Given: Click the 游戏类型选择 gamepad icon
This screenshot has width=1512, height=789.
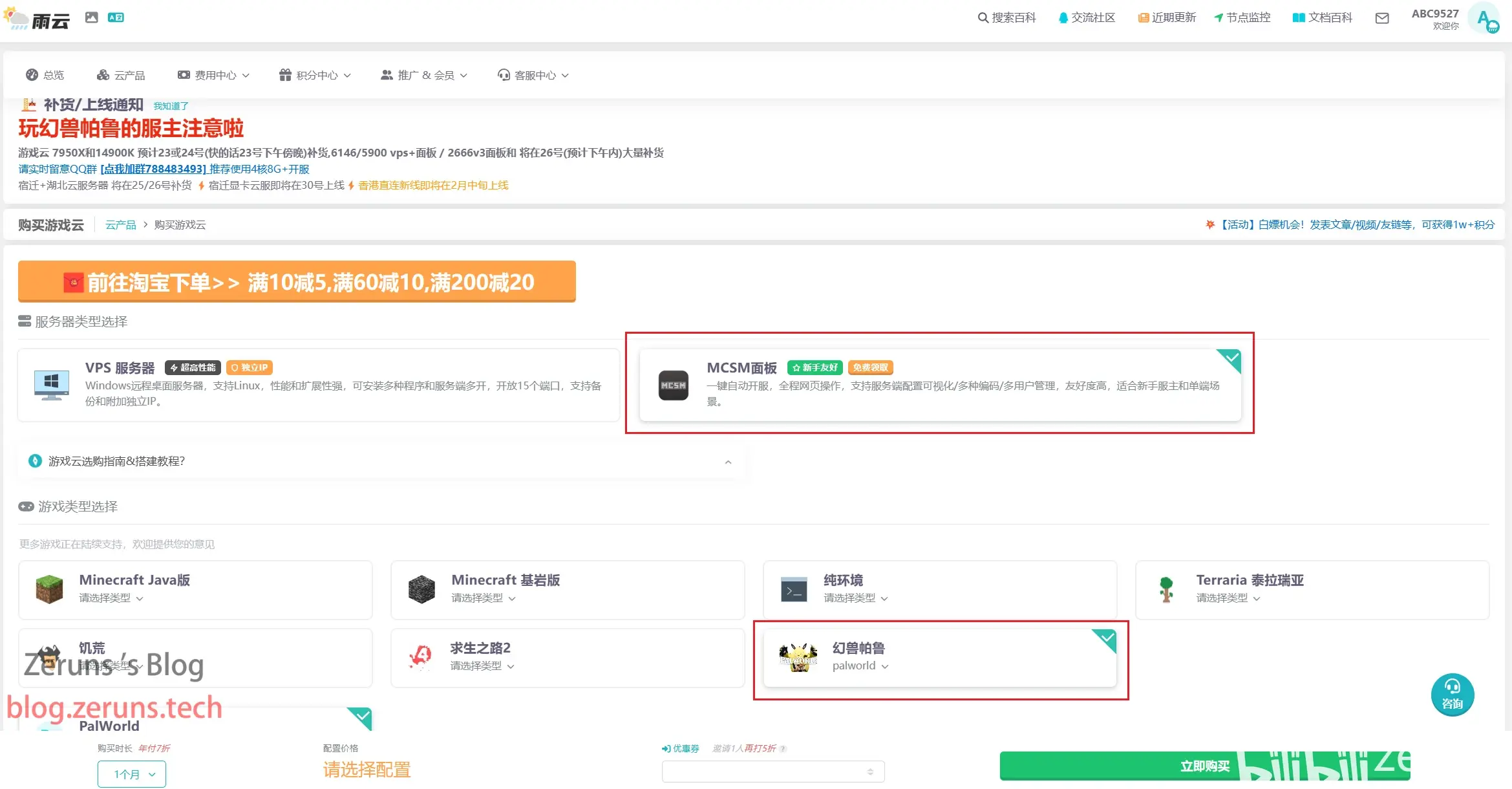Looking at the screenshot, I should coord(26,506).
